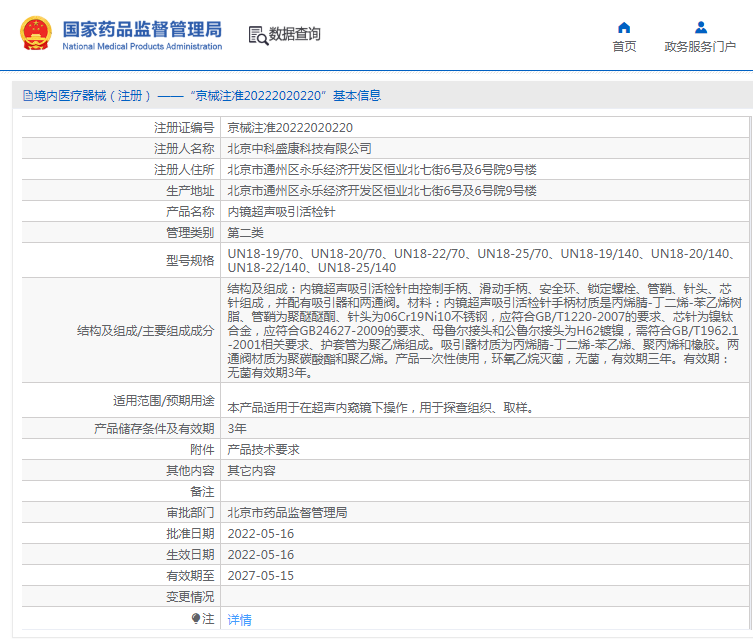Viewport: 753px width, 639px height.
Task: Click the 变更情况 label
Action: [x=190, y=597]
